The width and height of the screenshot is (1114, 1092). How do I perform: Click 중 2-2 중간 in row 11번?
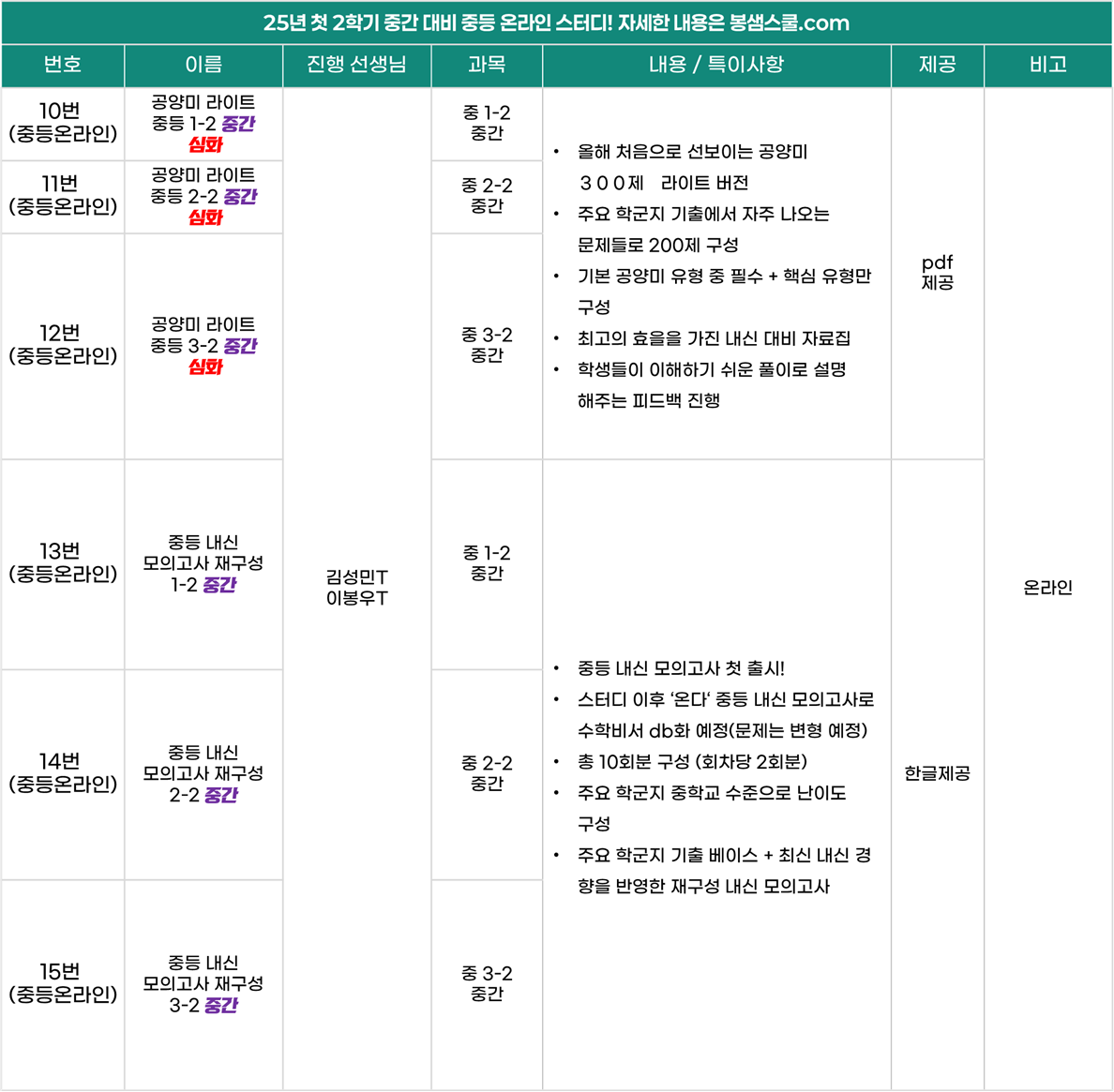click(x=487, y=196)
